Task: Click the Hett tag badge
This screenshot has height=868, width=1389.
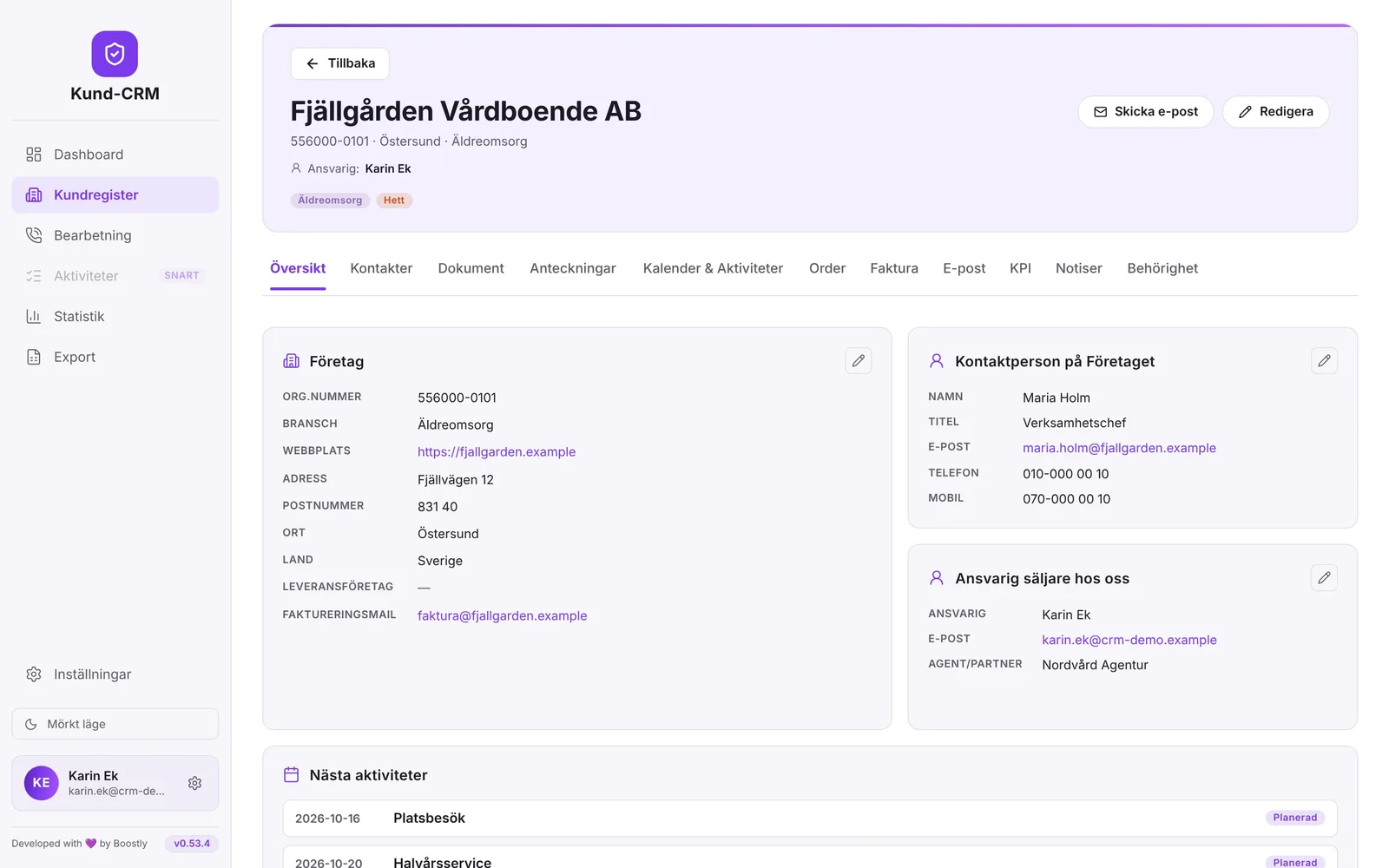Action: point(394,201)
